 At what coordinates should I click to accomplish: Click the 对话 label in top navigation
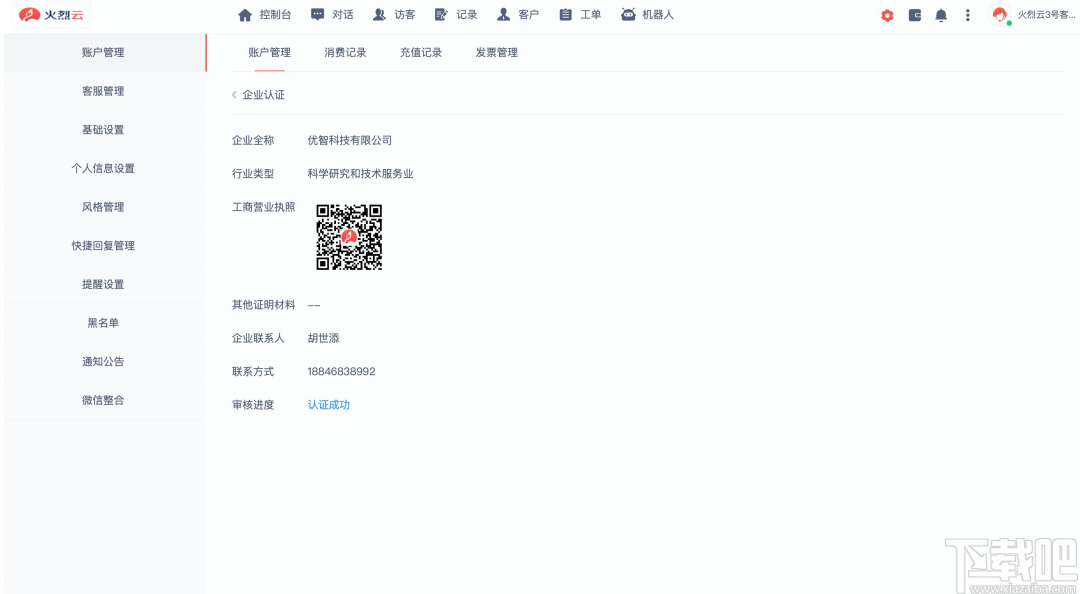click(343, 14)
